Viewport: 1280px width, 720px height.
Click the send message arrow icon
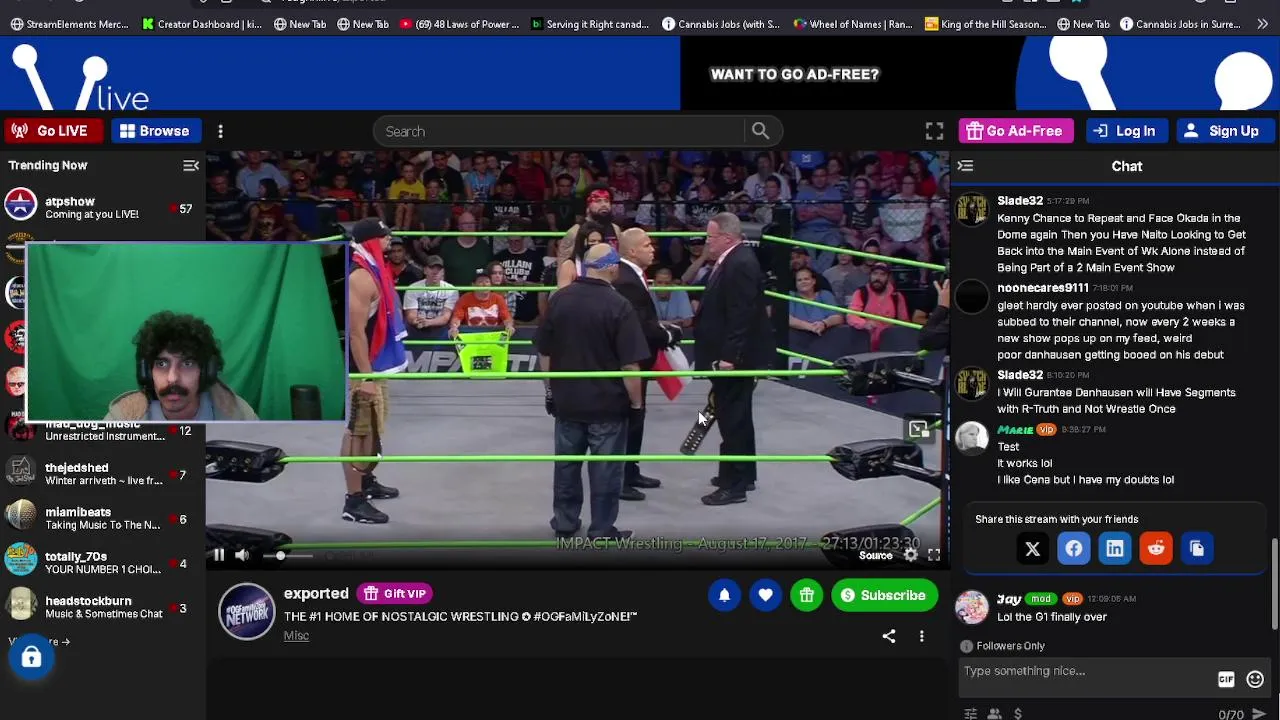coord(1259,714)
